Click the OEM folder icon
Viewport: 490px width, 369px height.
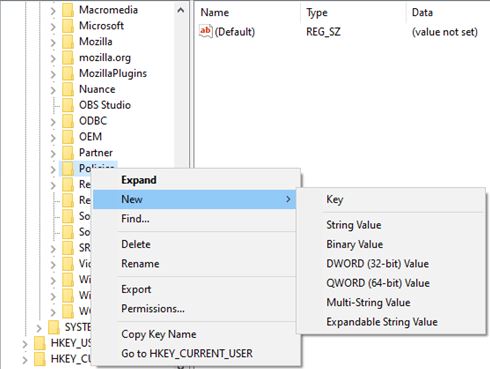[x=68, y=137]
